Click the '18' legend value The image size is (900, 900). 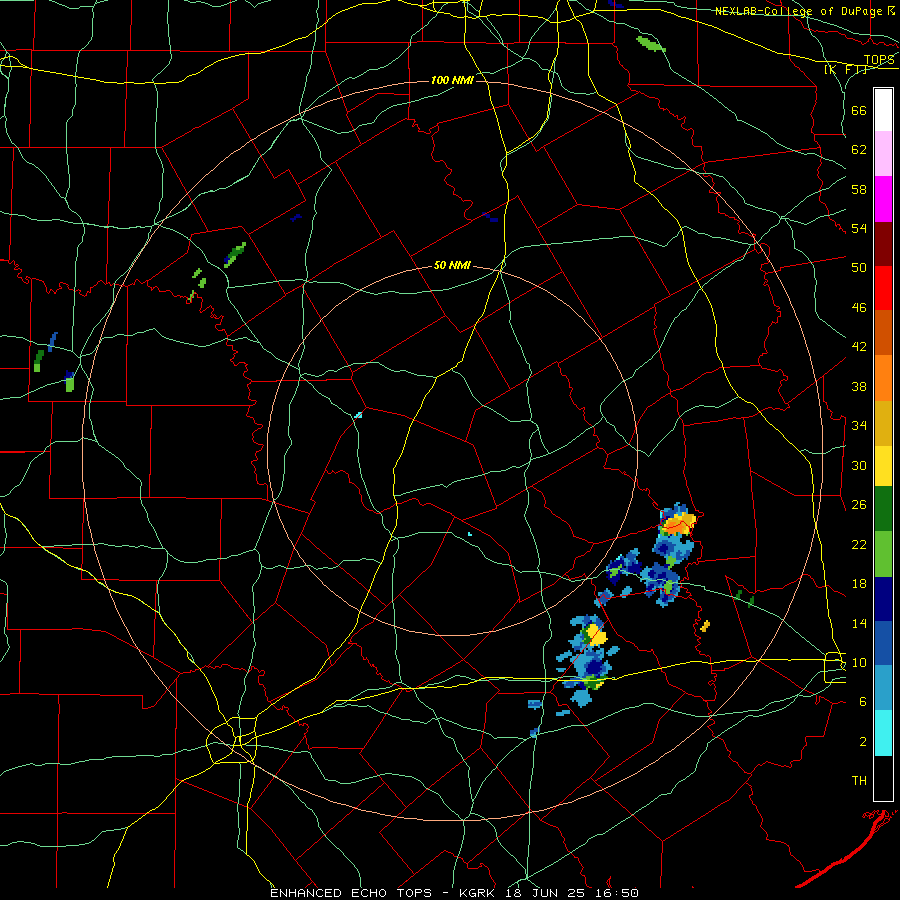tap(859, 584)
